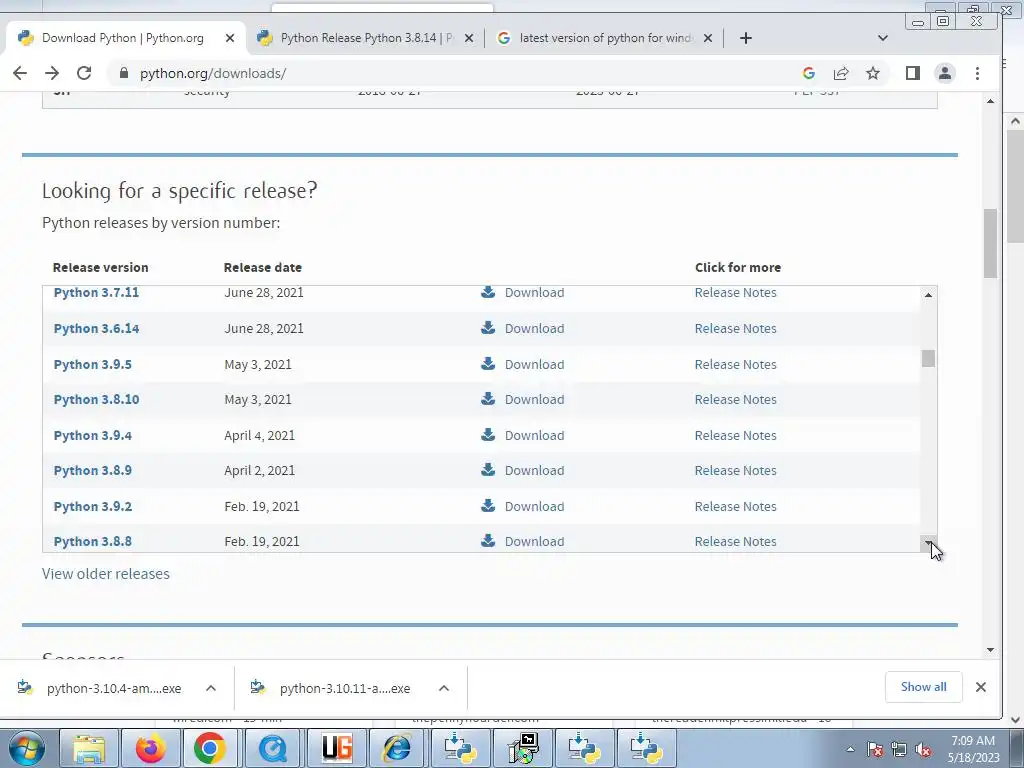Image resolution: width=1024 pixels, height=768 pixels.
Task: Click the Download link for Python 3.8.10
Action: (x=534, y=400)
